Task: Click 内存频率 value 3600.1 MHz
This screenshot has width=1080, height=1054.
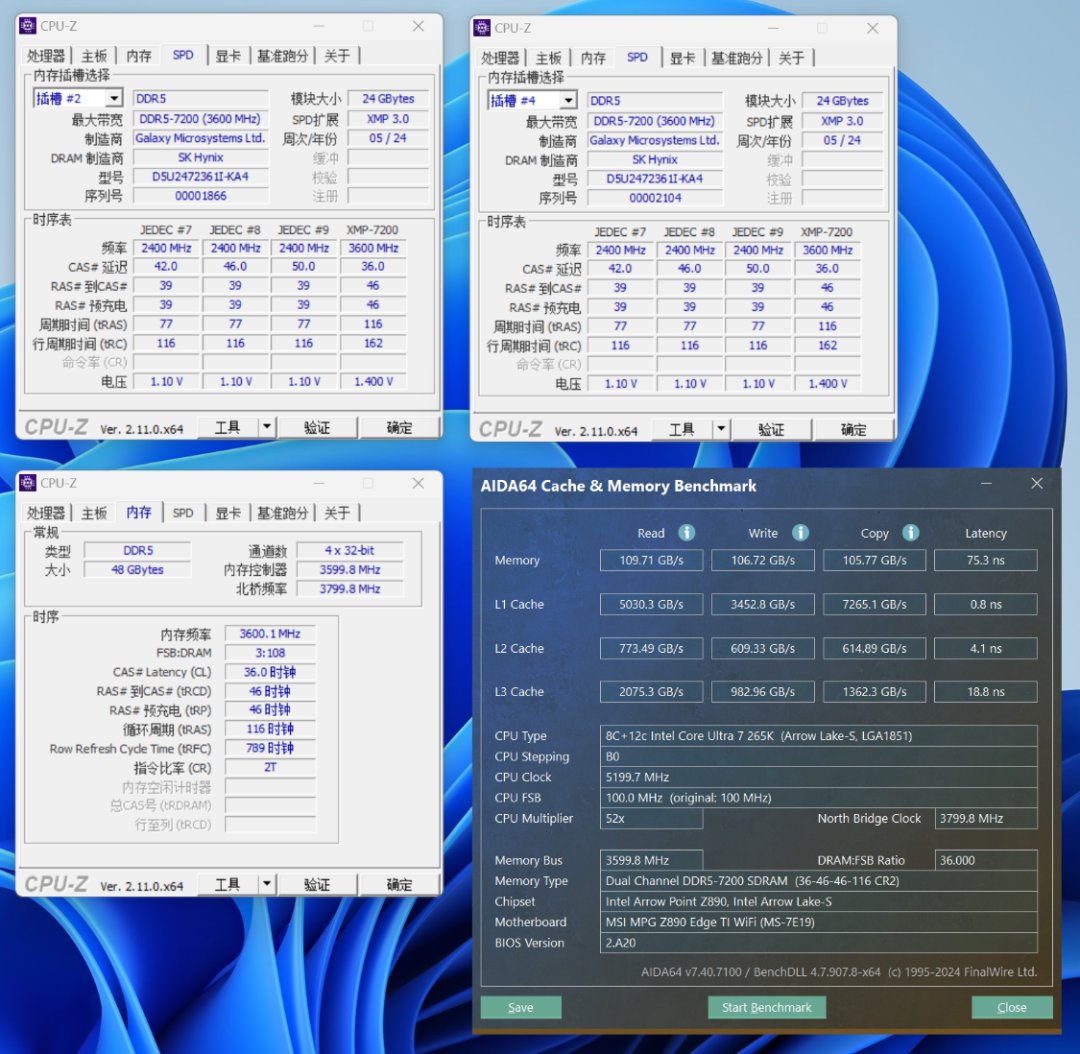Action: pos(270,633)
